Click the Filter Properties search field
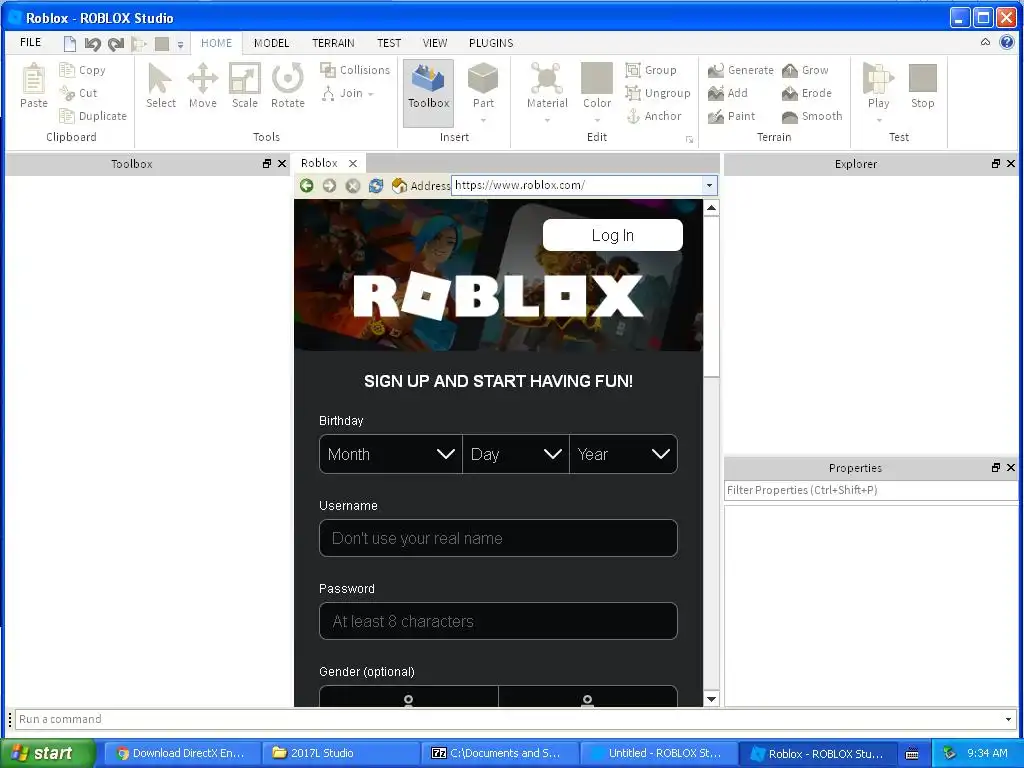This screenshot has height=768, width=1024. [871, 490]
